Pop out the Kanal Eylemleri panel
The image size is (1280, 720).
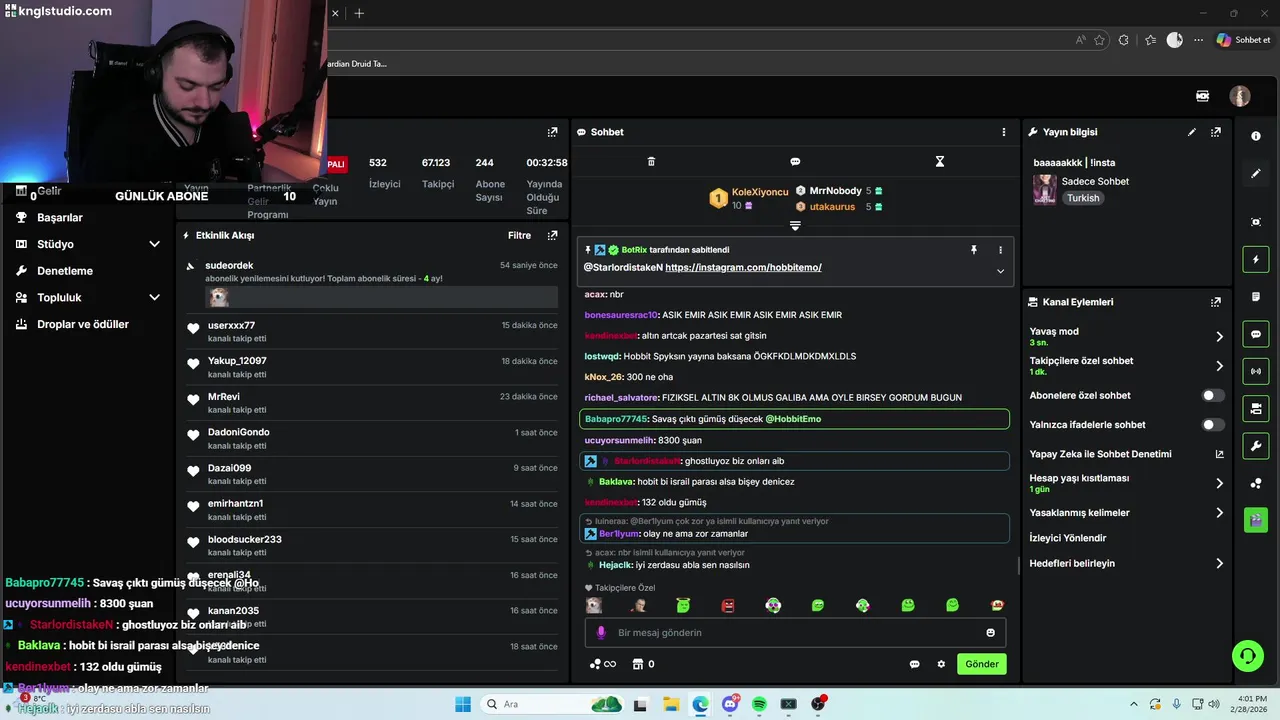click(x=1216, y=302)
